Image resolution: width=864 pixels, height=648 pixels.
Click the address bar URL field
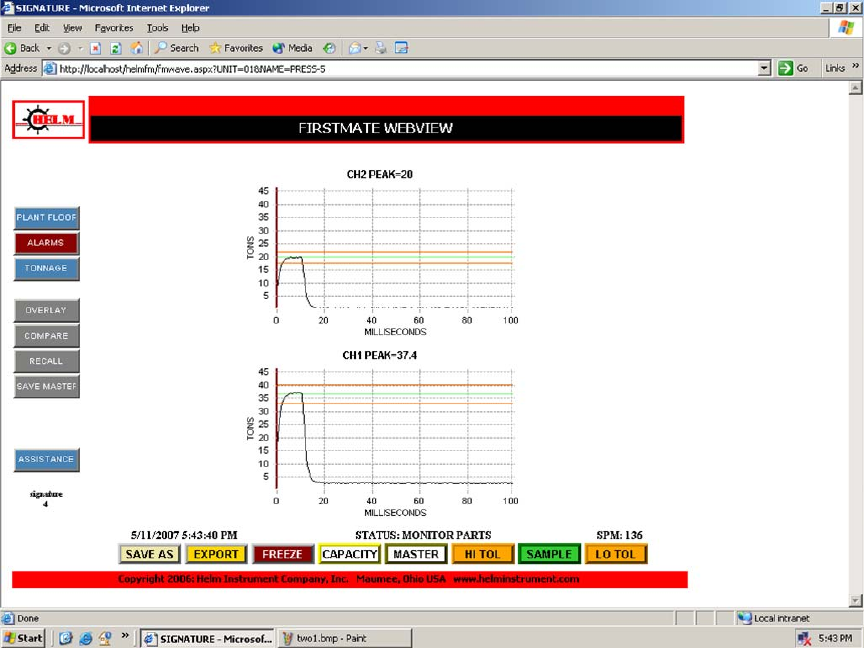pos(405,69)
